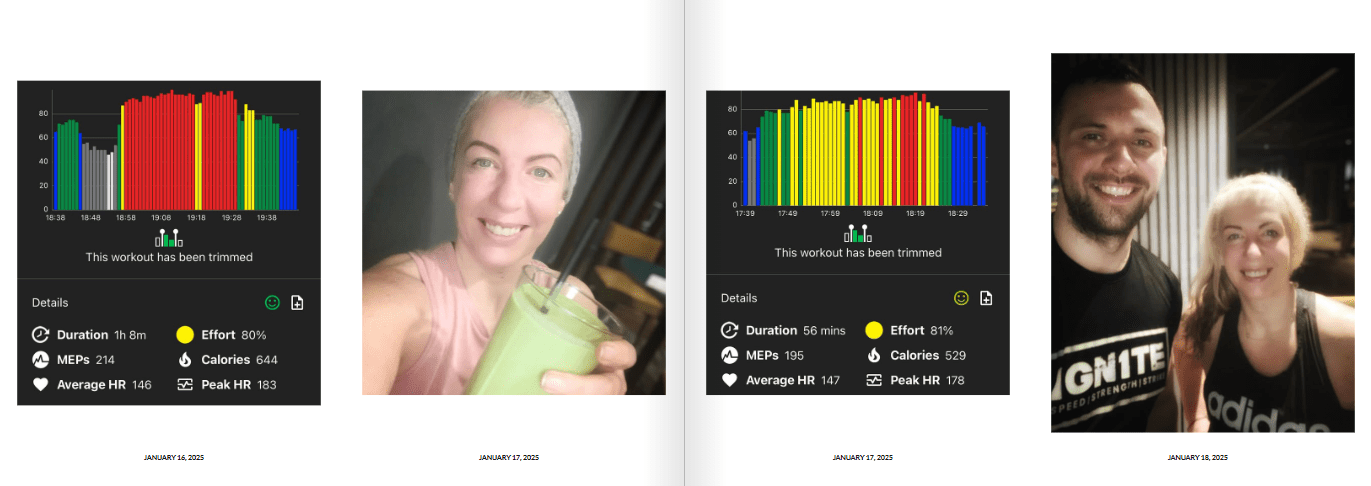
Task: Click the Peak HR 178 waveform icon
Action: click(874, 380)
